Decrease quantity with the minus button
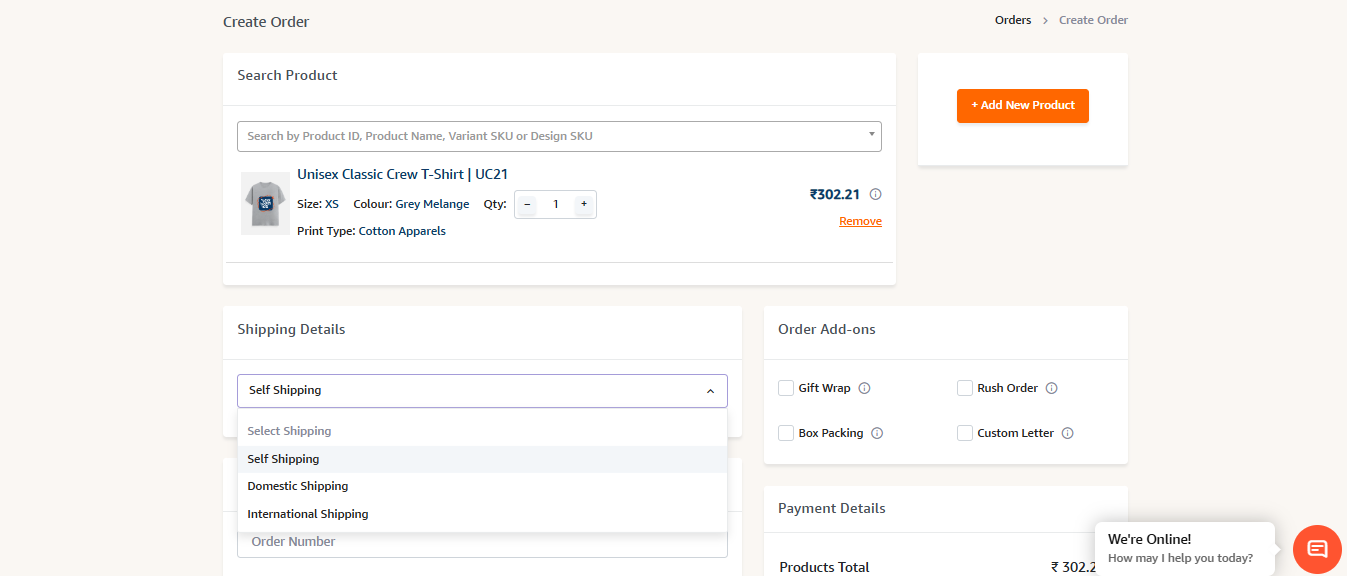Image resolution: width=1347 pixels, height=576 pixels. [528, 204]
